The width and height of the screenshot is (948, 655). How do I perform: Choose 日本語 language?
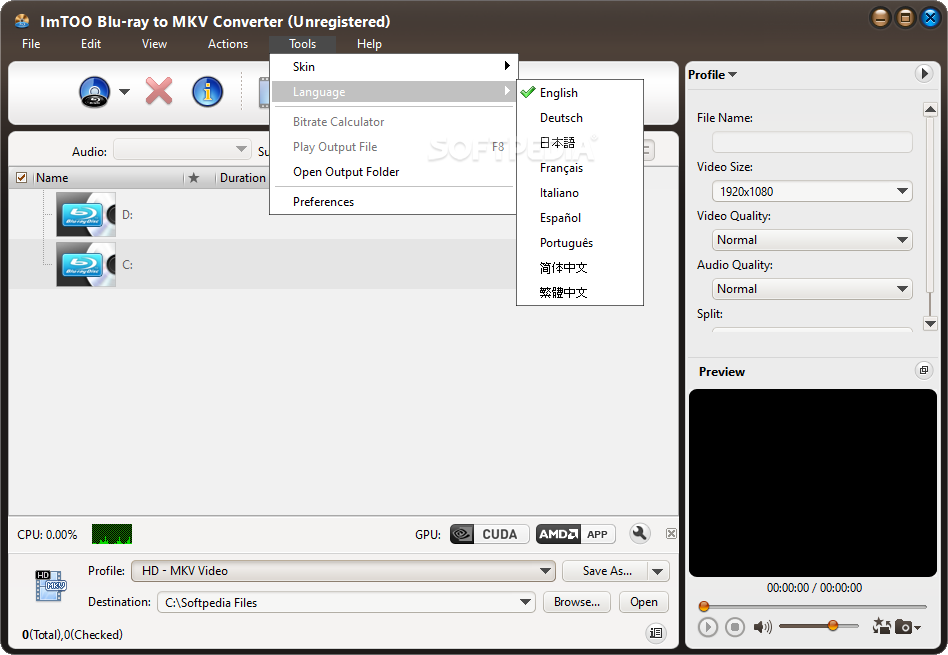coord(580,143)
